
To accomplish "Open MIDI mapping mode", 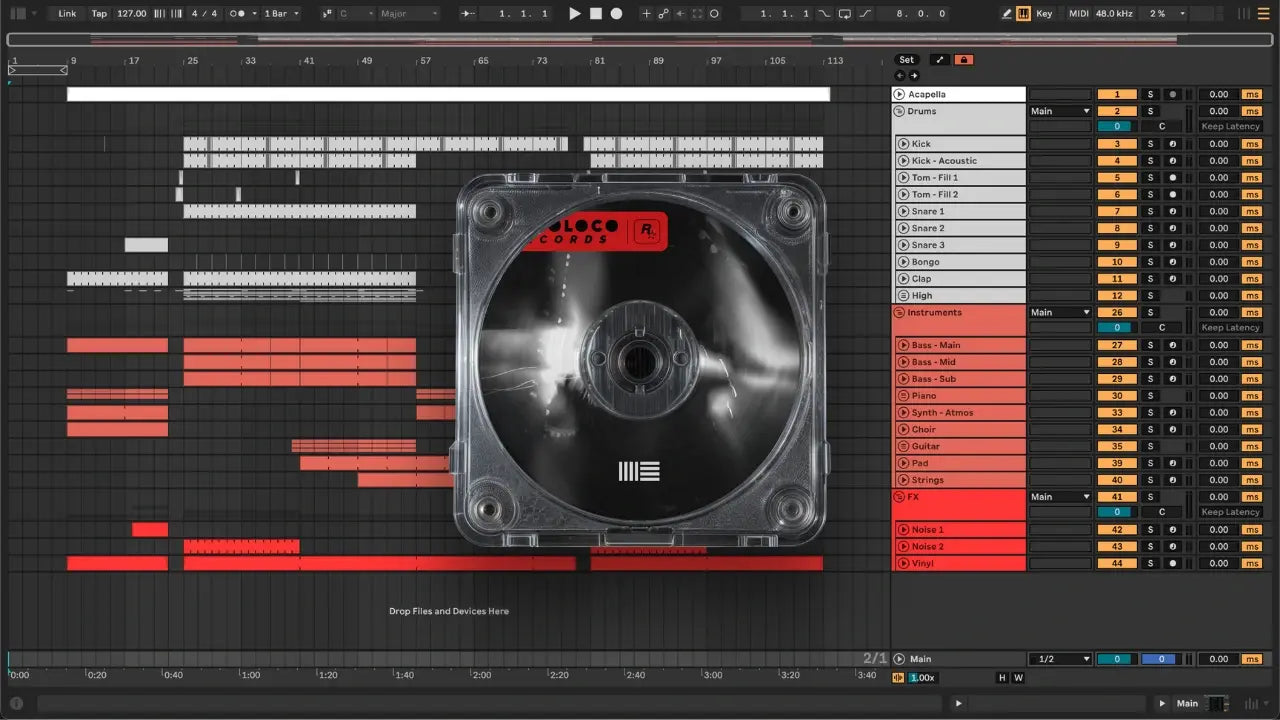I will pos(1078,14).
